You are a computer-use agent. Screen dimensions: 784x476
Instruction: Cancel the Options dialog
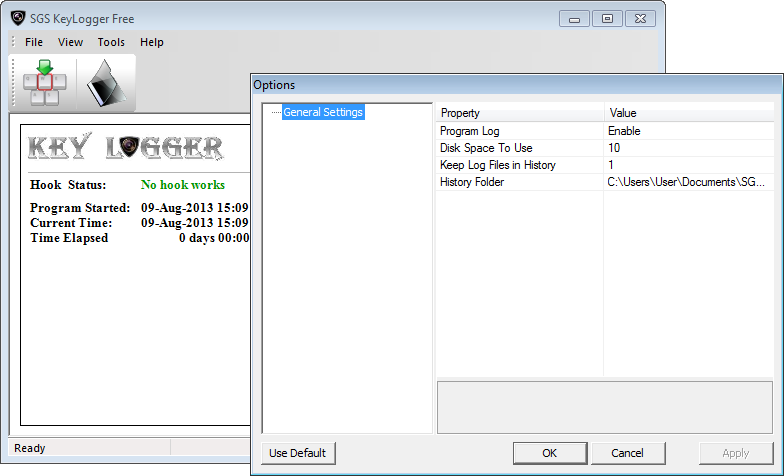tap(628, 453)
